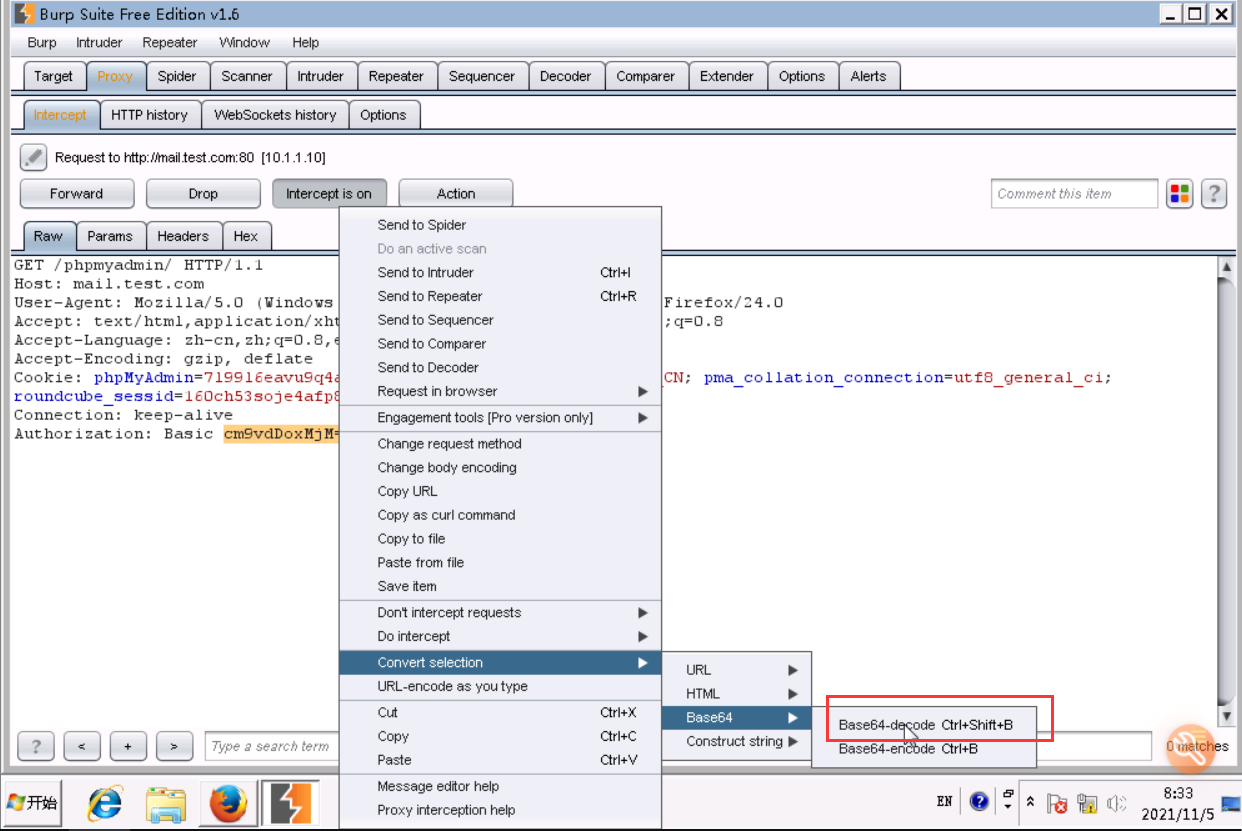Switch to the Hex view tab
Screen dimensions: 1242x831
coord(246,236)
